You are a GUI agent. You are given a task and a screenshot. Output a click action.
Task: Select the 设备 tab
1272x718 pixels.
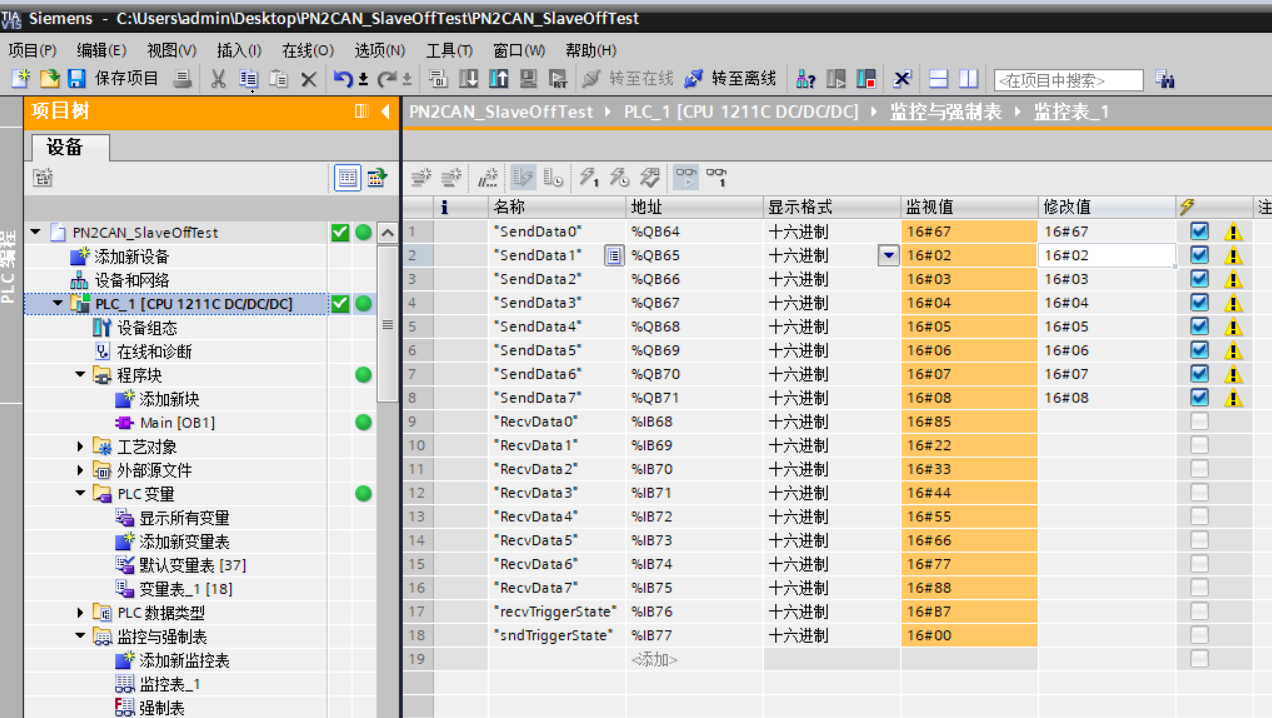pyautogui.click(x=65, y=147)
